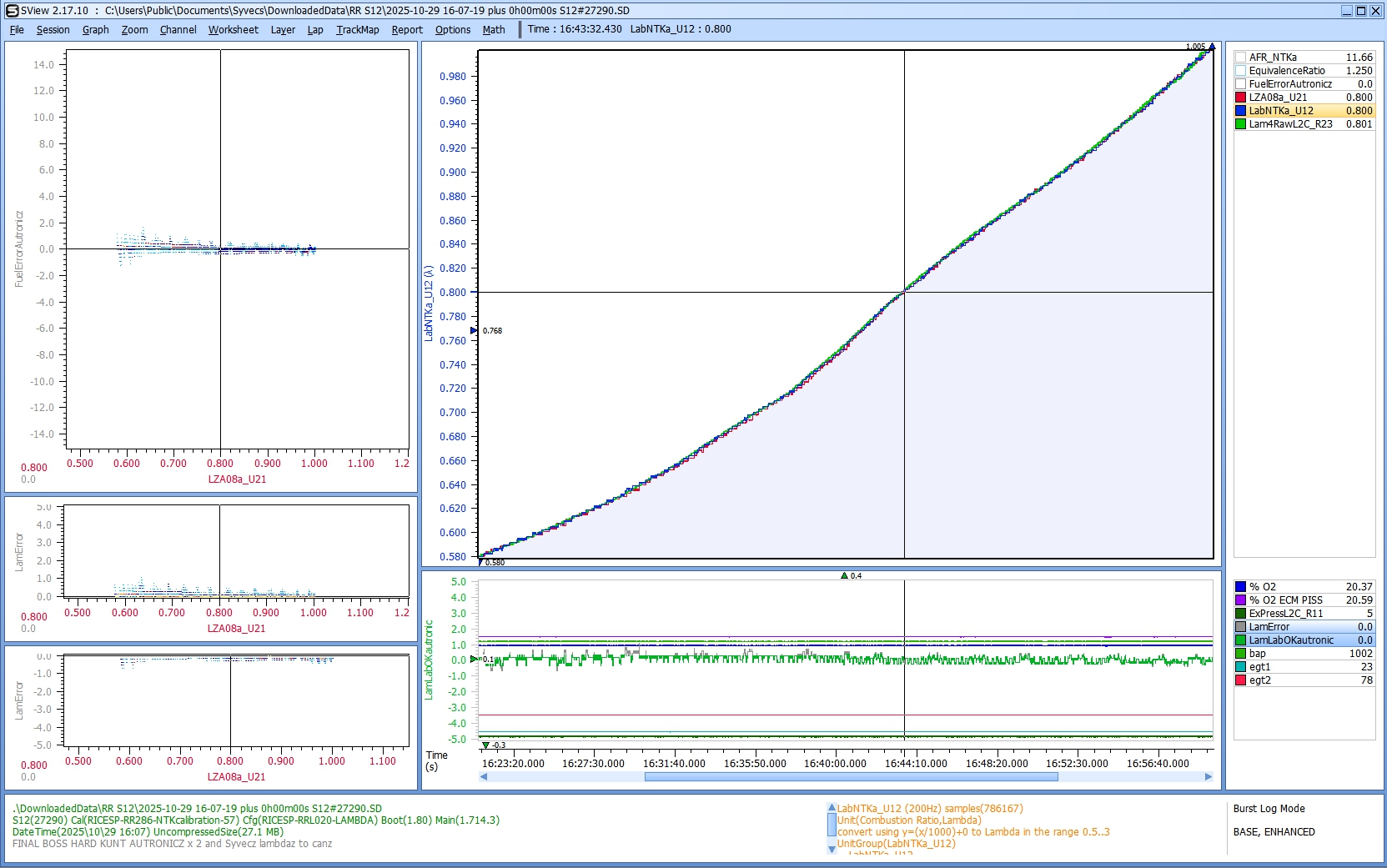Screen dimensions: 1387x868
Task: Open the Graph menu
Action: (95, 29)
